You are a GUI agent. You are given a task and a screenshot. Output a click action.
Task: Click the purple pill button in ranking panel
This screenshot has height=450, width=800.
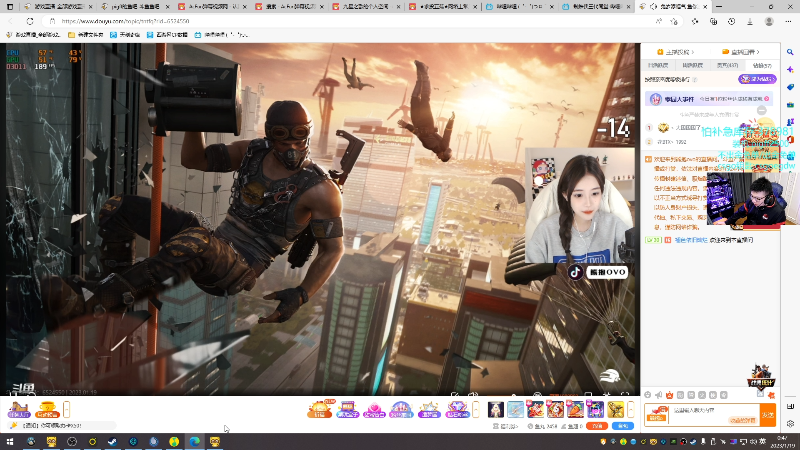[757, 79]
